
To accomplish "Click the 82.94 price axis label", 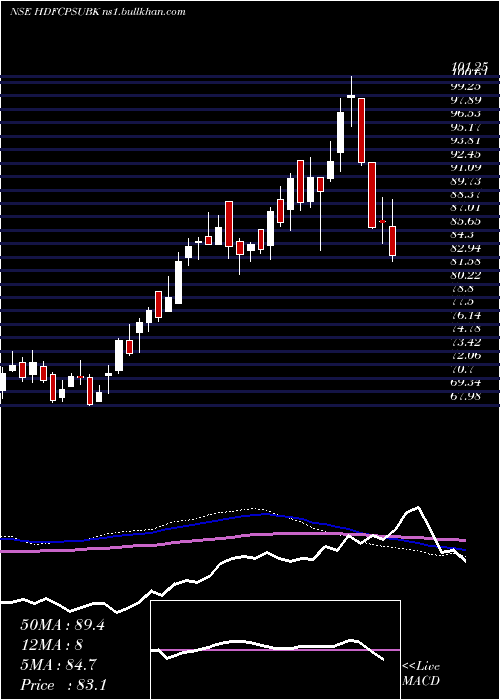I will [x=466, y=248].
